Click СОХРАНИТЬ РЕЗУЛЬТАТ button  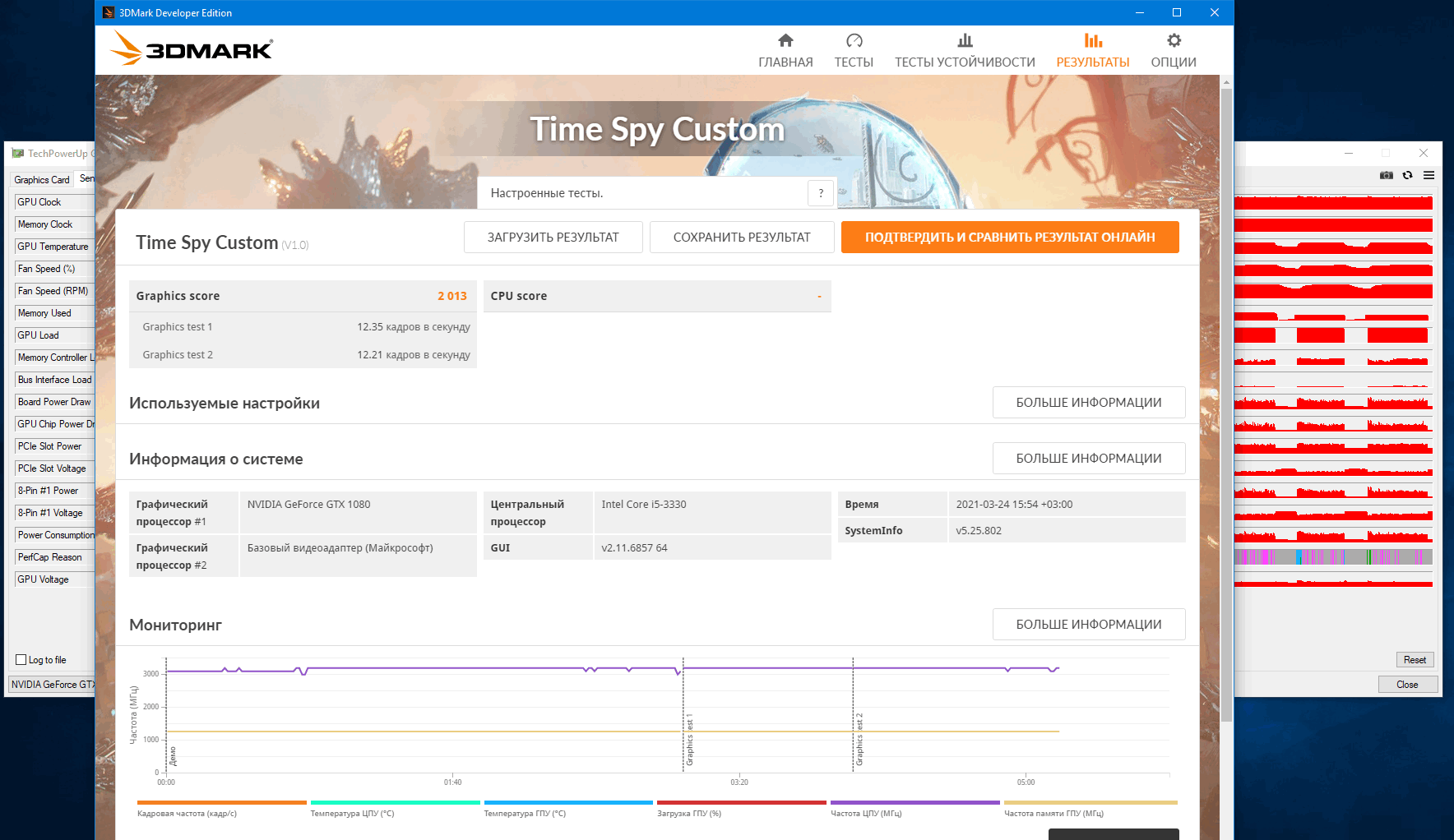pos(742,237)
